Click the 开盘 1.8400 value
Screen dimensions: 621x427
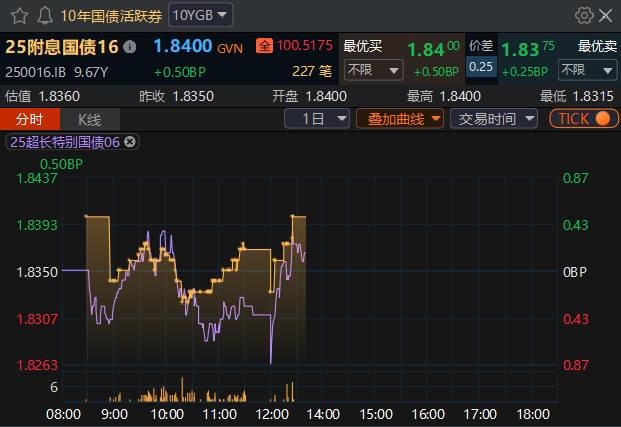tap(309, 96)
